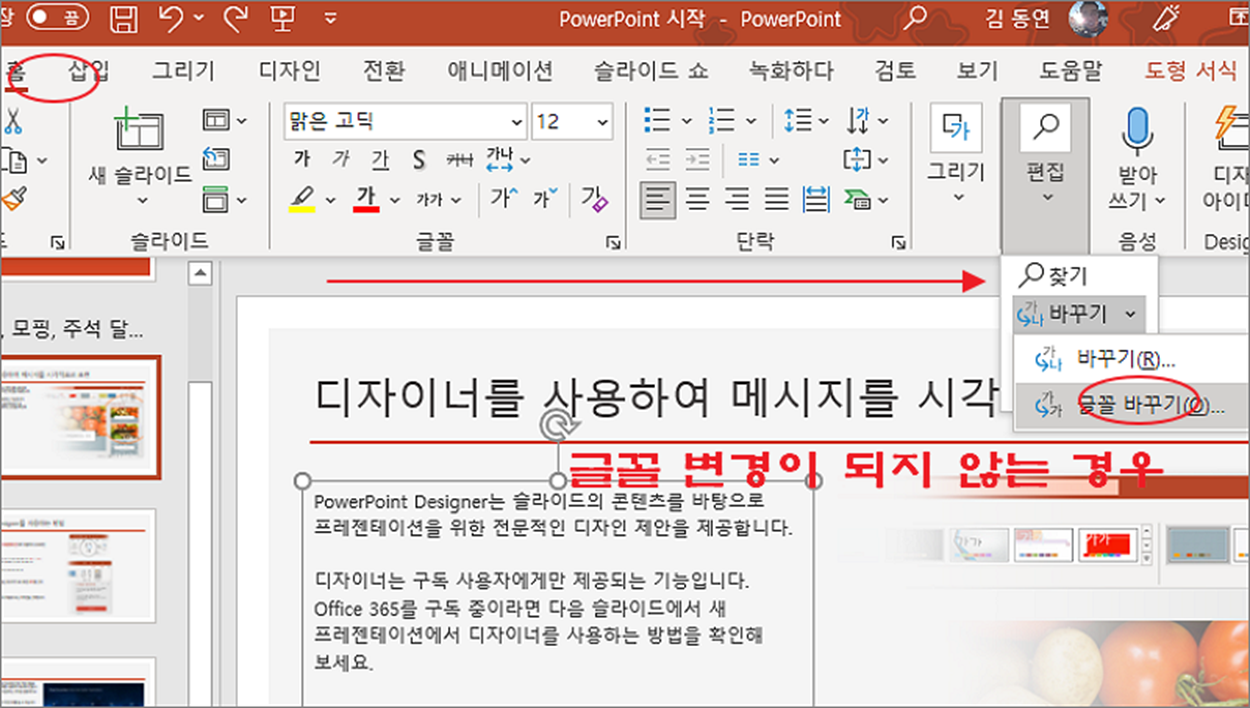Open 그리기 drawing group button
The height and width of the screenshot is (708, 1250).
(957, 155)
